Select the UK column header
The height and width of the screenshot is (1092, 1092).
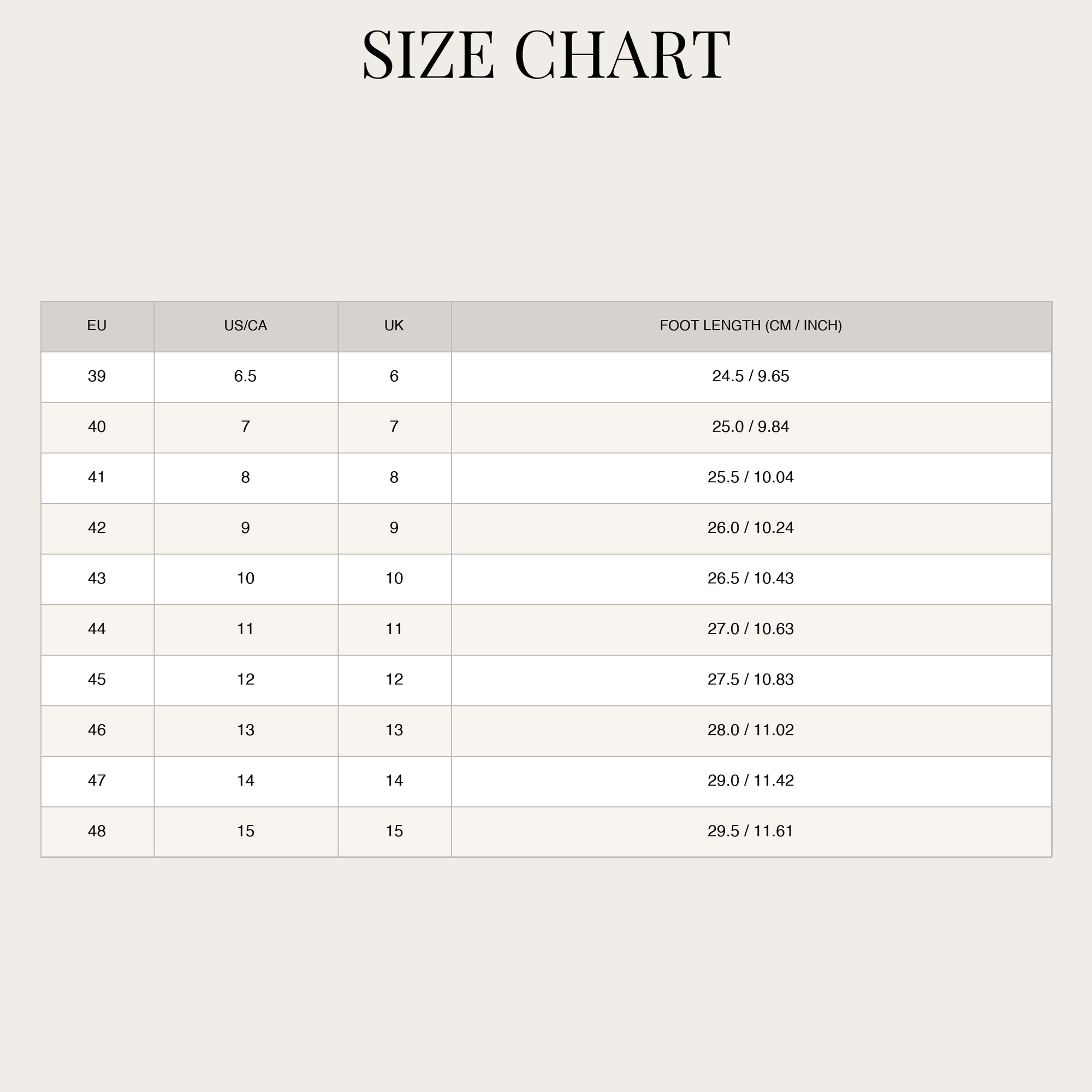pos(394,326)
